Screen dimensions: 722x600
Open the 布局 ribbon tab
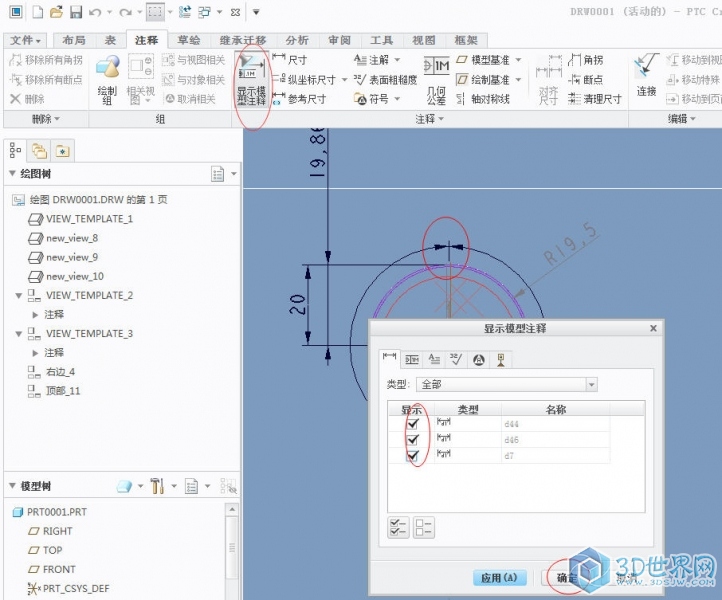[74, 41]
